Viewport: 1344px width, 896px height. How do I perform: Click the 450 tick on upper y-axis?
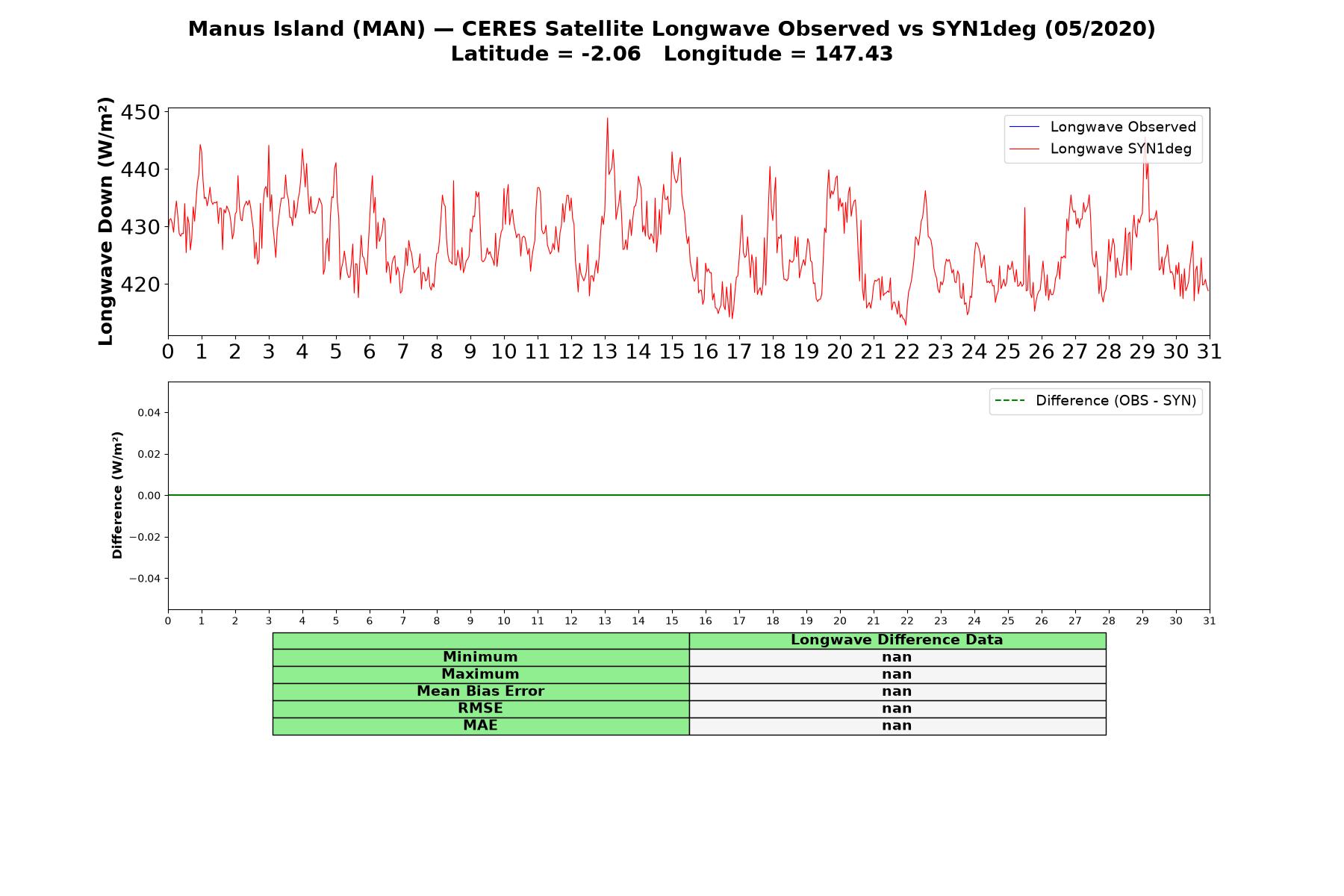pyautogui.click(x=140, y=113)
